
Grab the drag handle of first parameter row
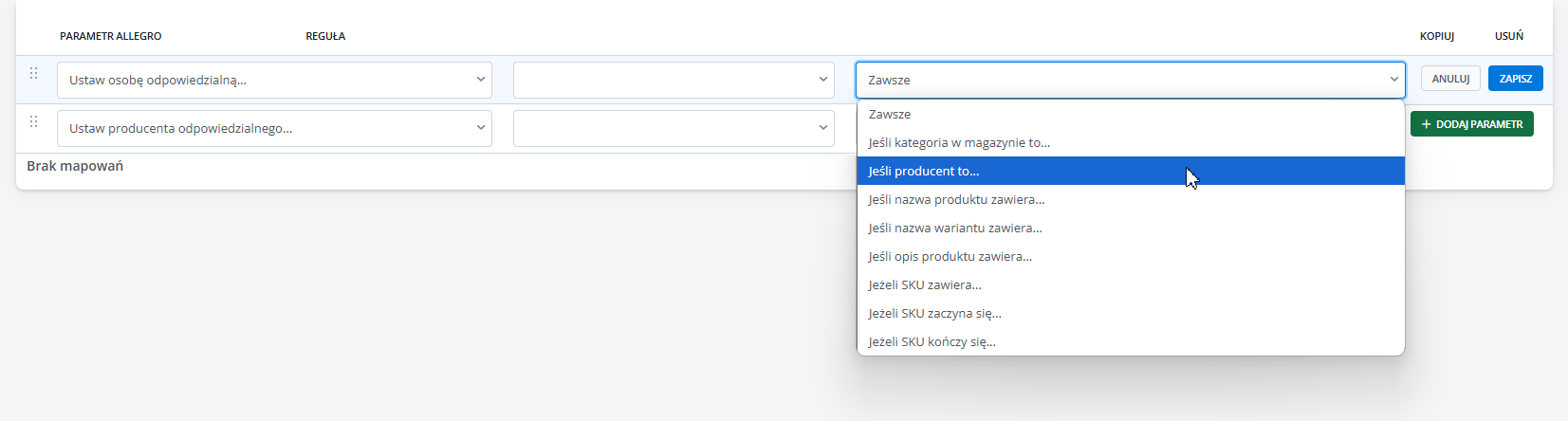pos(33,73)
